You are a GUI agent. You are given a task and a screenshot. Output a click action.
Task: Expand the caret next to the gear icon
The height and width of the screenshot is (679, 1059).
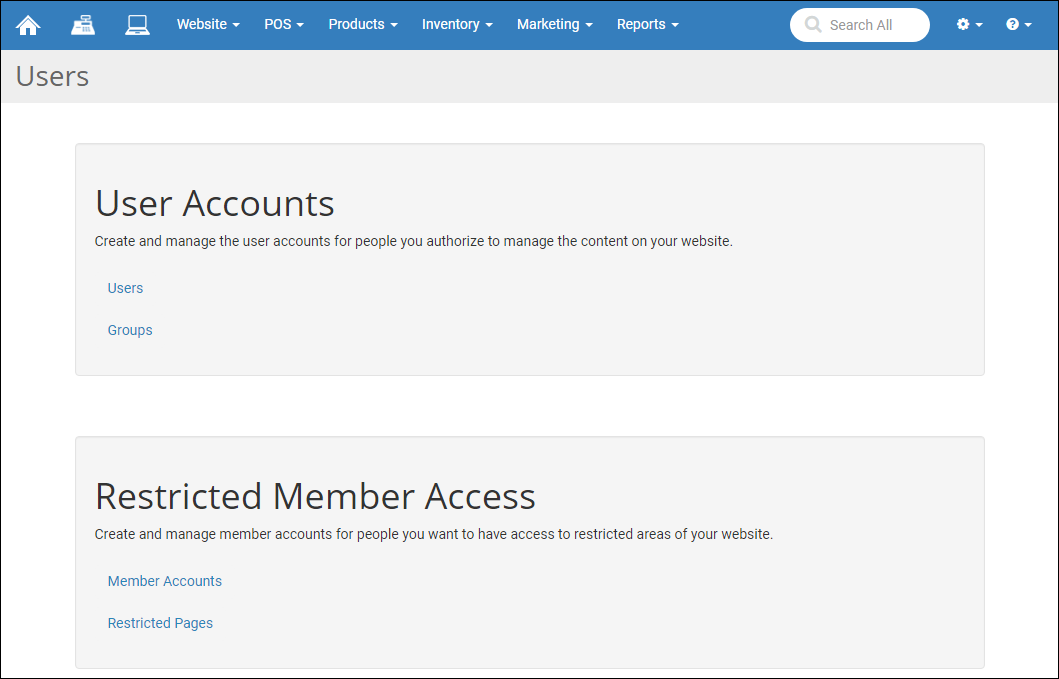coord(977,24)
